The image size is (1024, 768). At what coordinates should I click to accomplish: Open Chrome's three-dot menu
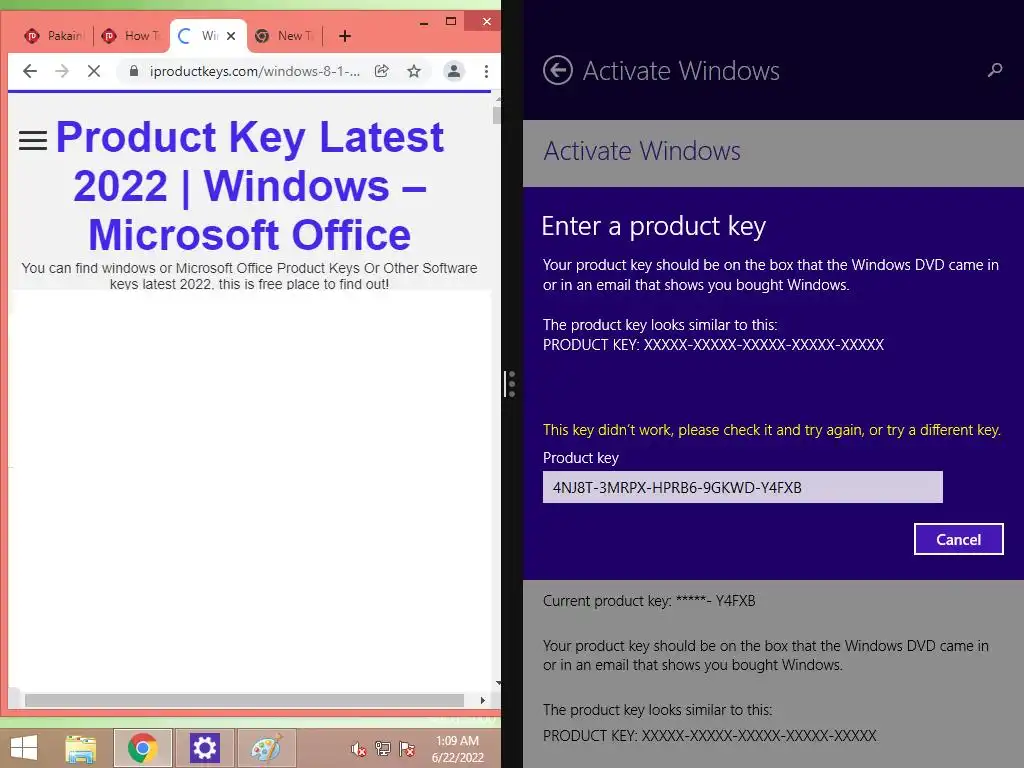487,71
